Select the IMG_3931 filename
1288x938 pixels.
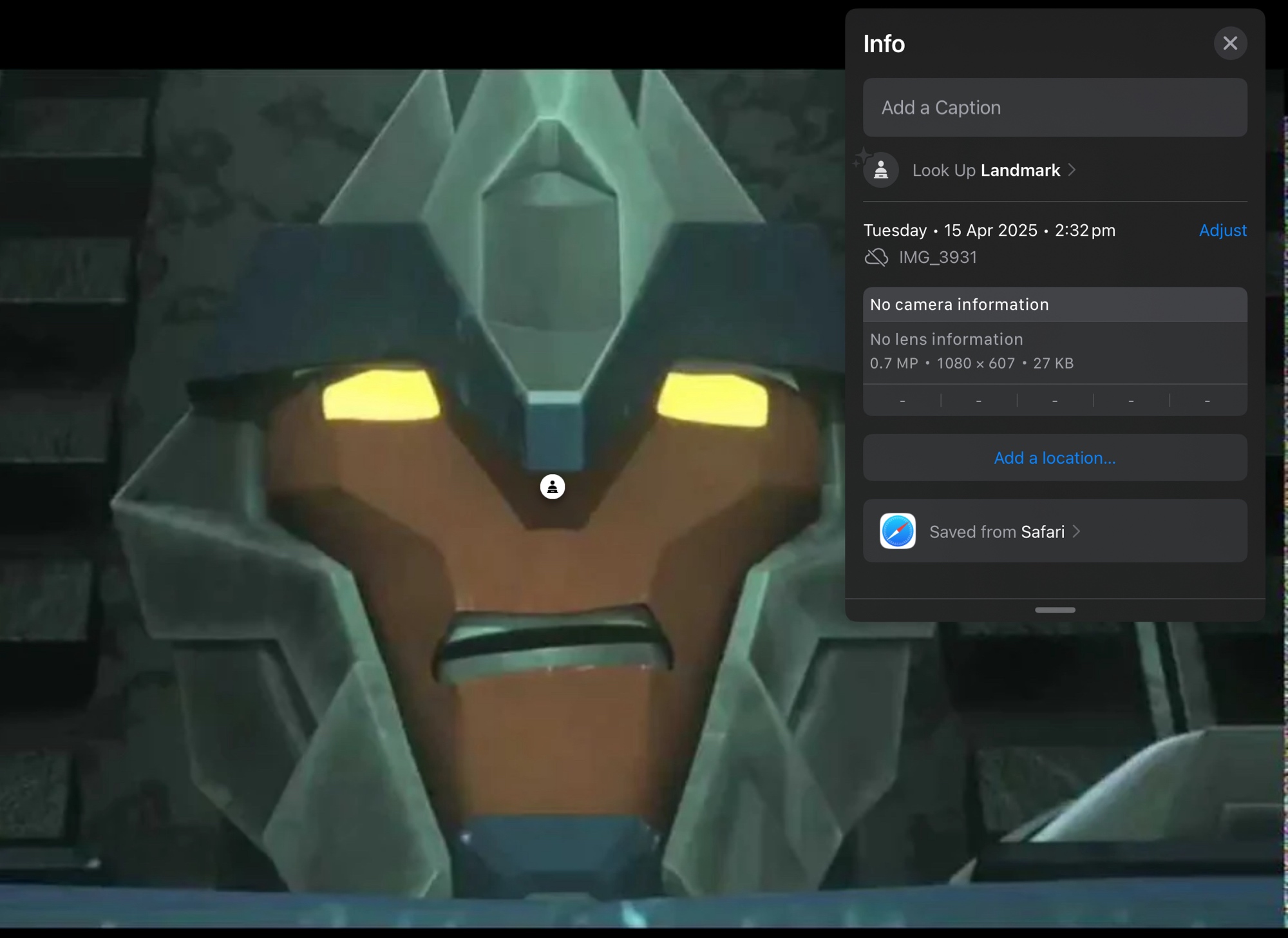938,257
